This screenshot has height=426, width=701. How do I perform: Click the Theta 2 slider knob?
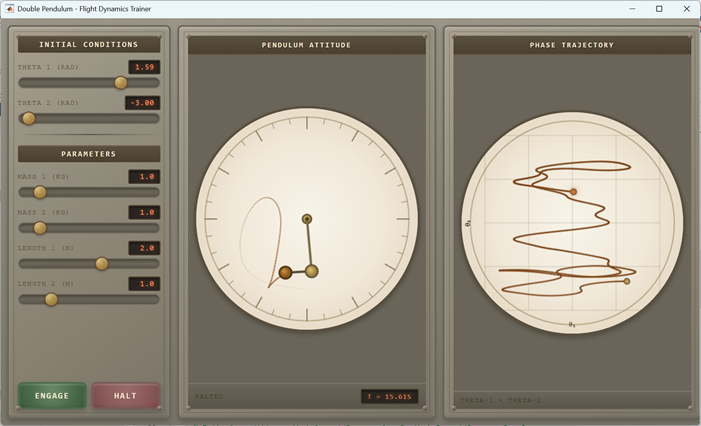pos(29,118)
